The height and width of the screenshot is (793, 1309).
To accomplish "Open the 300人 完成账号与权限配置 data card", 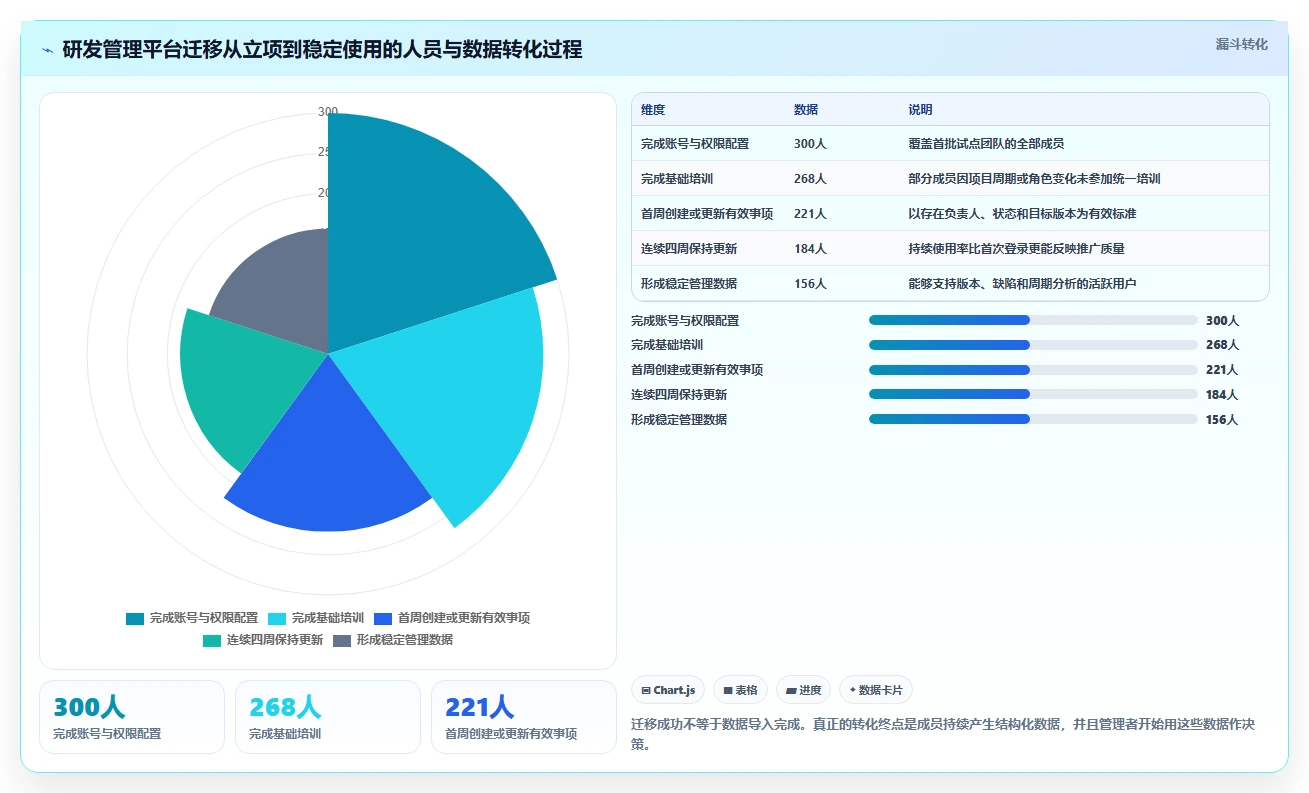I will pyautogui.click(x=132, y=717).
